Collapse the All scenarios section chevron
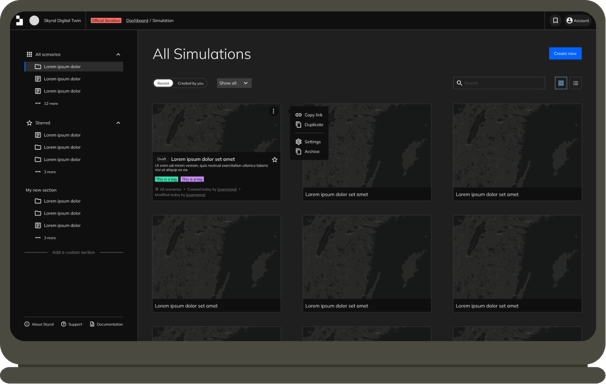Image resolution: width=606 pixels, height=384 pixels. tap(118, 54)
